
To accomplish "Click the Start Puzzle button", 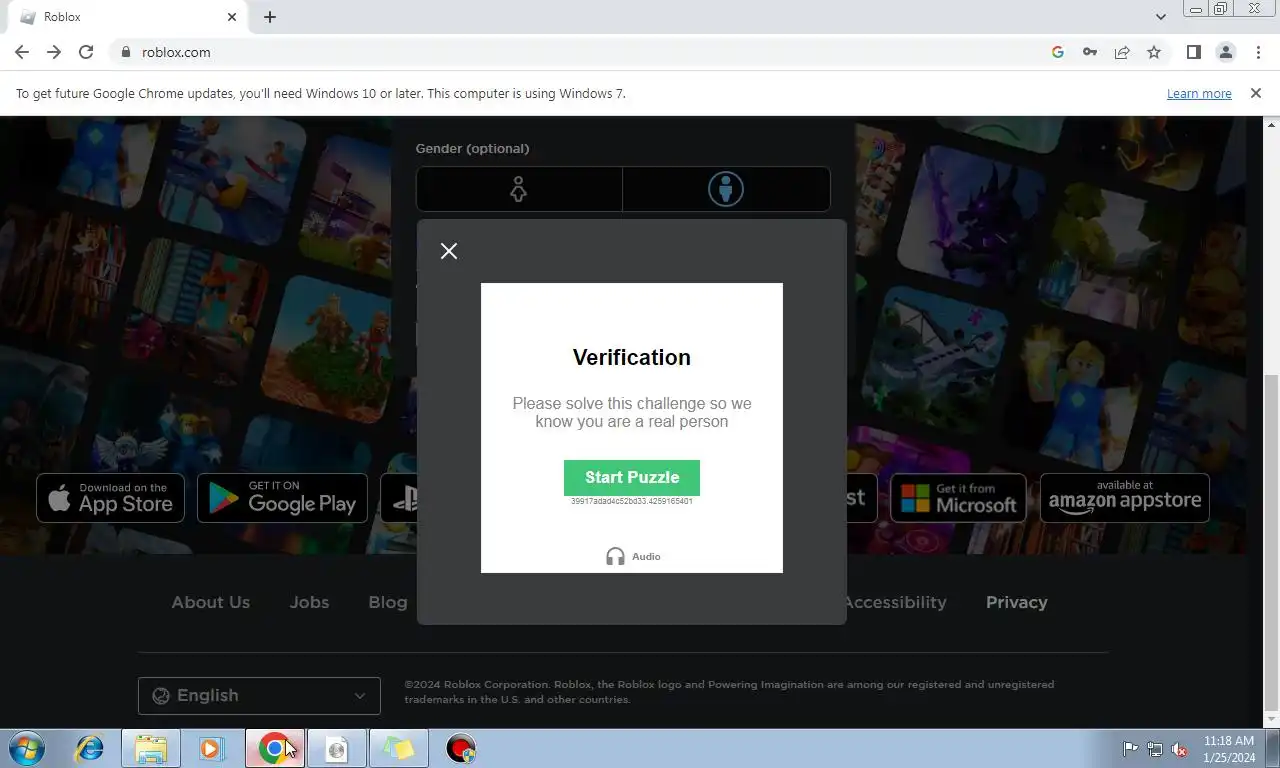I will (632, 477).
